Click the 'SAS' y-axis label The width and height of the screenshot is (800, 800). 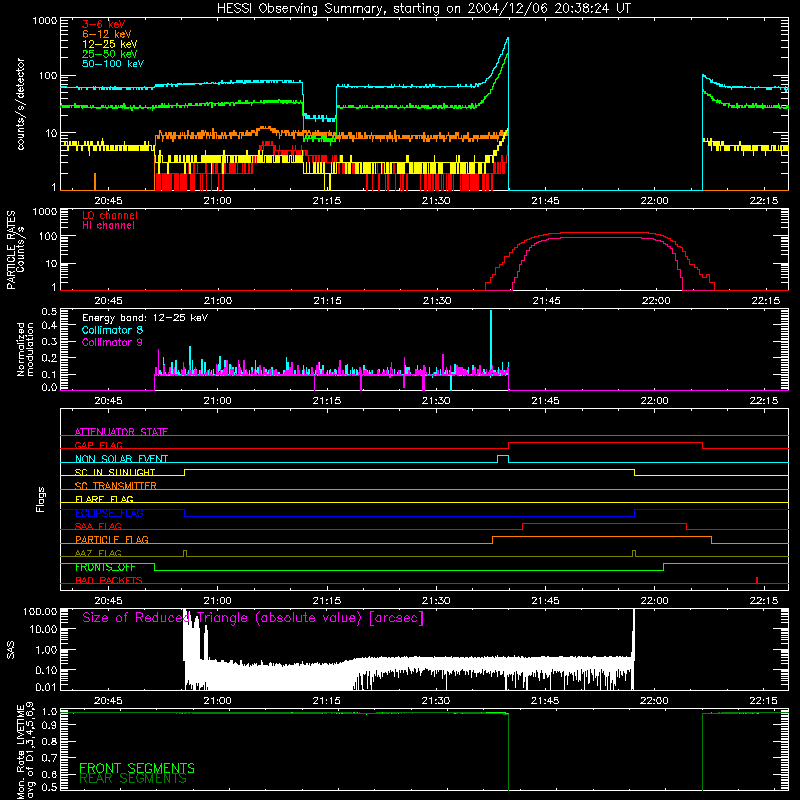point(11,650)
